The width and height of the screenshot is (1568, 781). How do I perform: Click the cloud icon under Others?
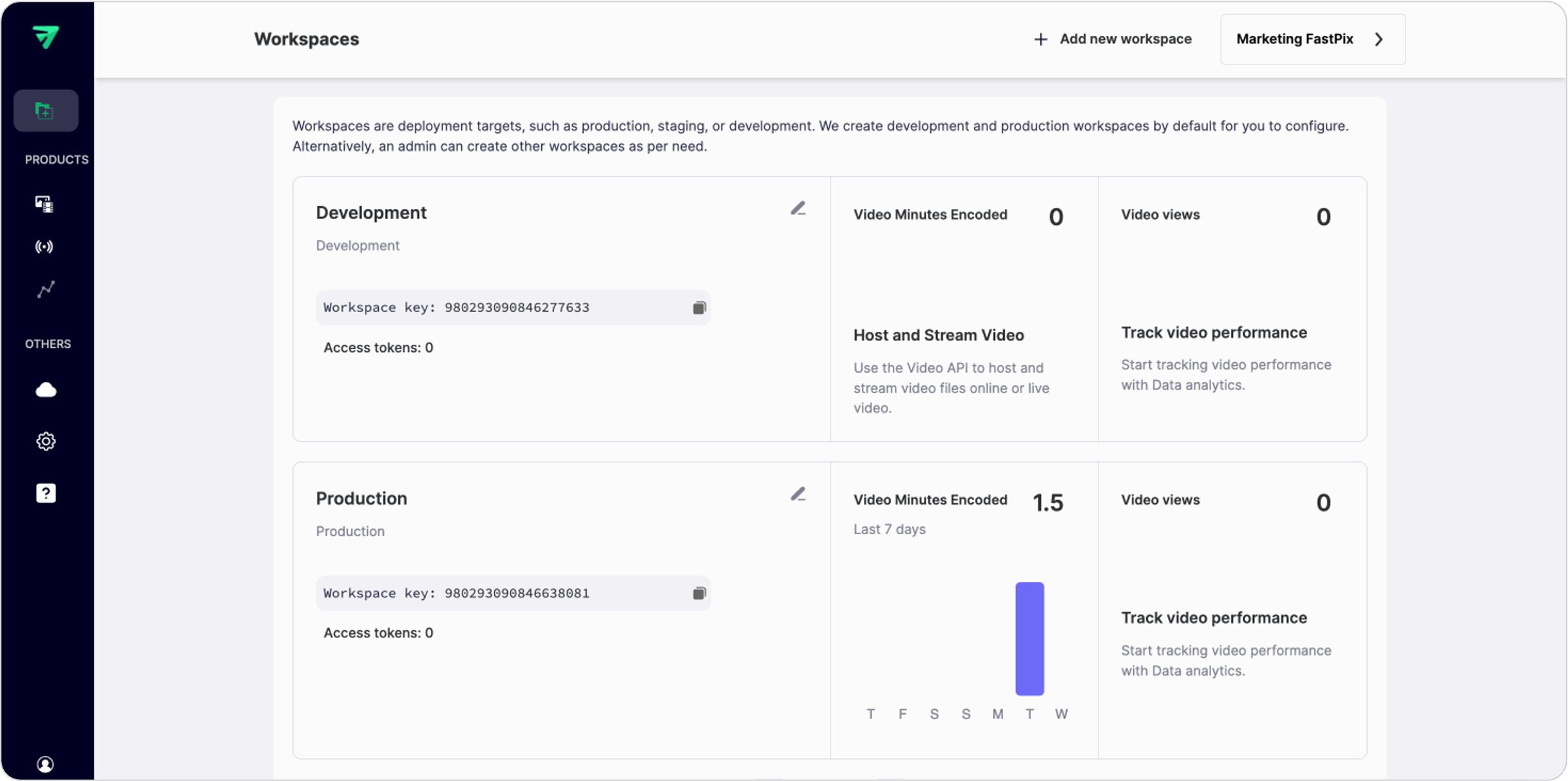[x=46, y=390]
